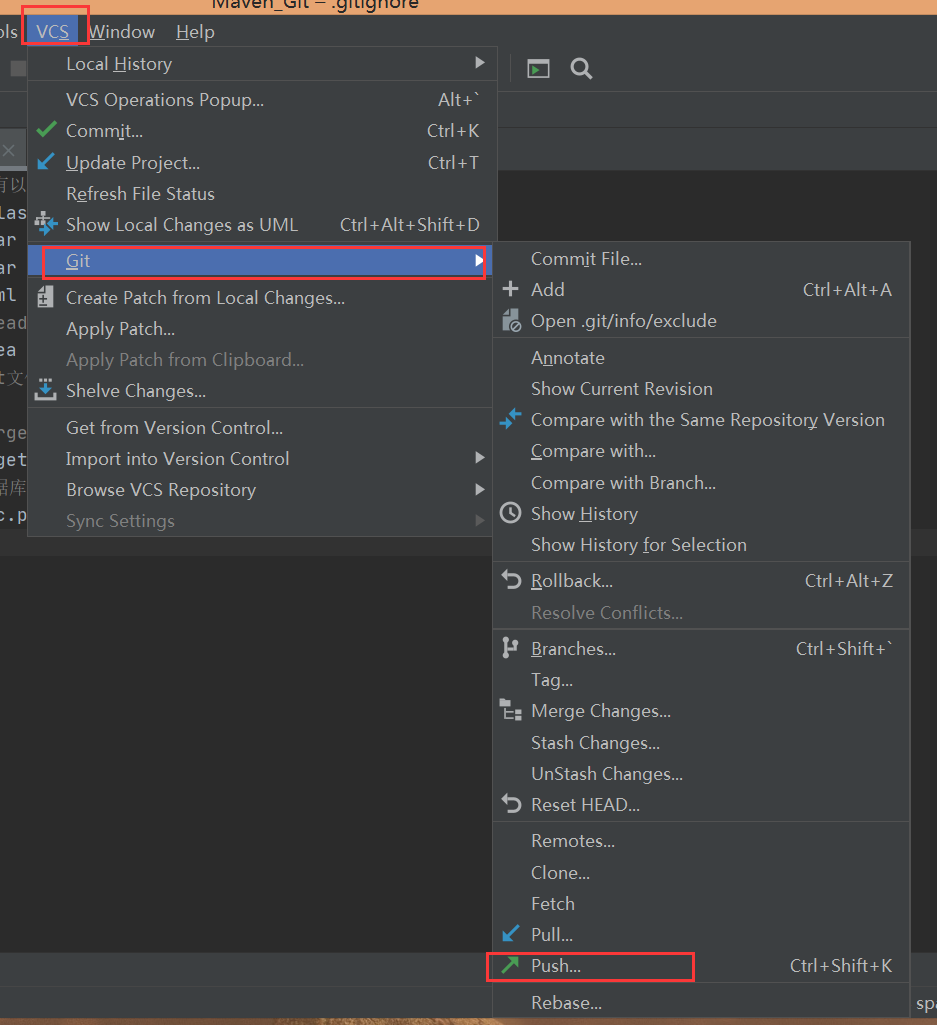Expand Browse VCS Repository submenu arrow

point(480,489)
